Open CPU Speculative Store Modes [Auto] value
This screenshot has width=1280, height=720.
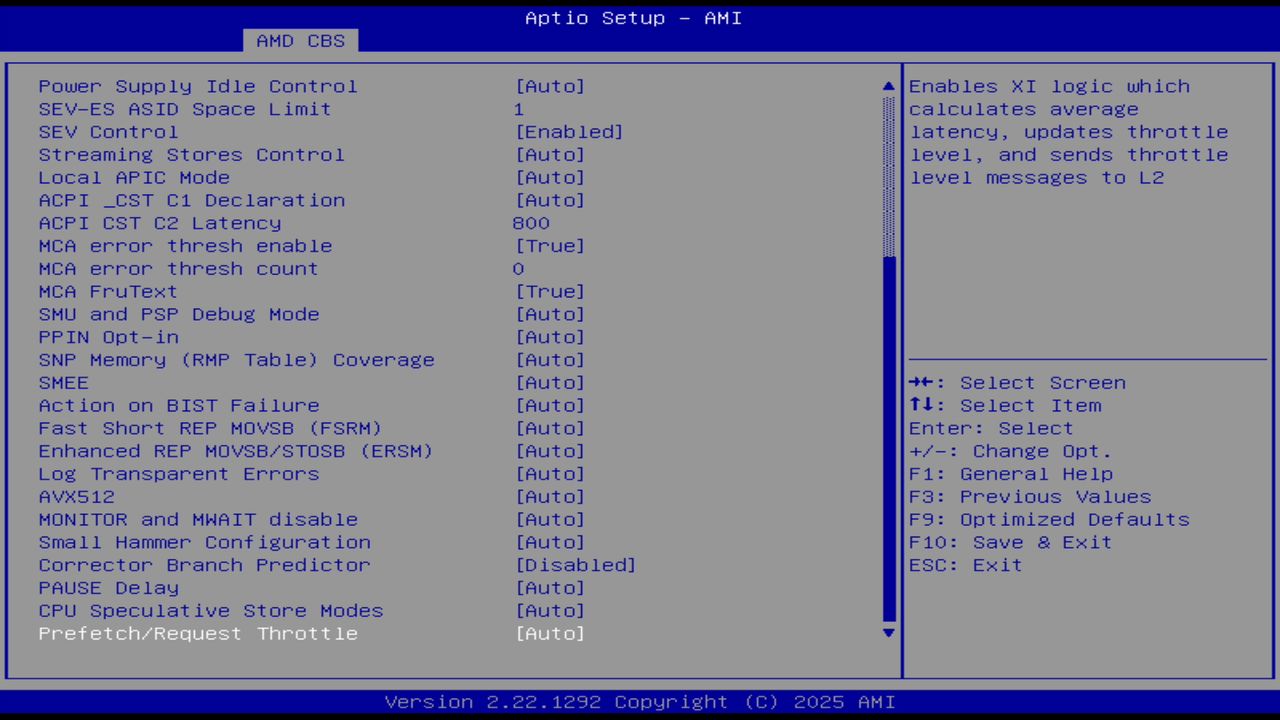[x=550, y=611]
